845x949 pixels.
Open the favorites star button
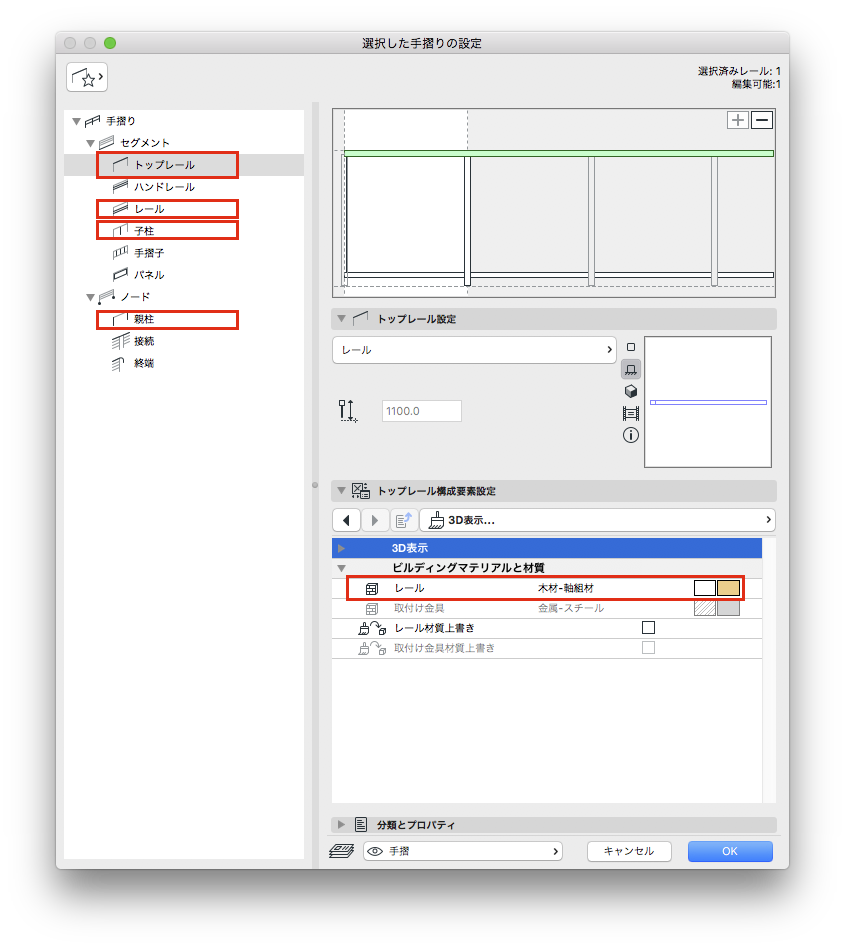[87, 76]
